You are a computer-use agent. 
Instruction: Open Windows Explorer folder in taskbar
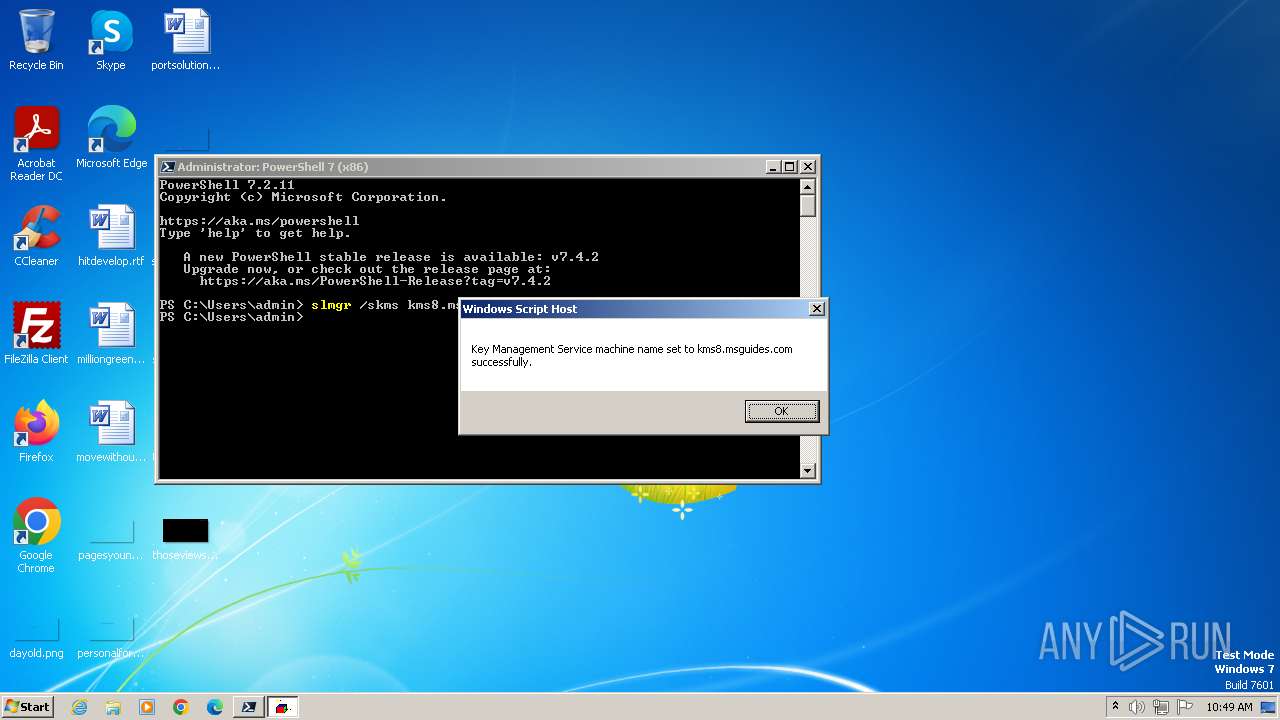pyautogui.click(x=113, y=707)
